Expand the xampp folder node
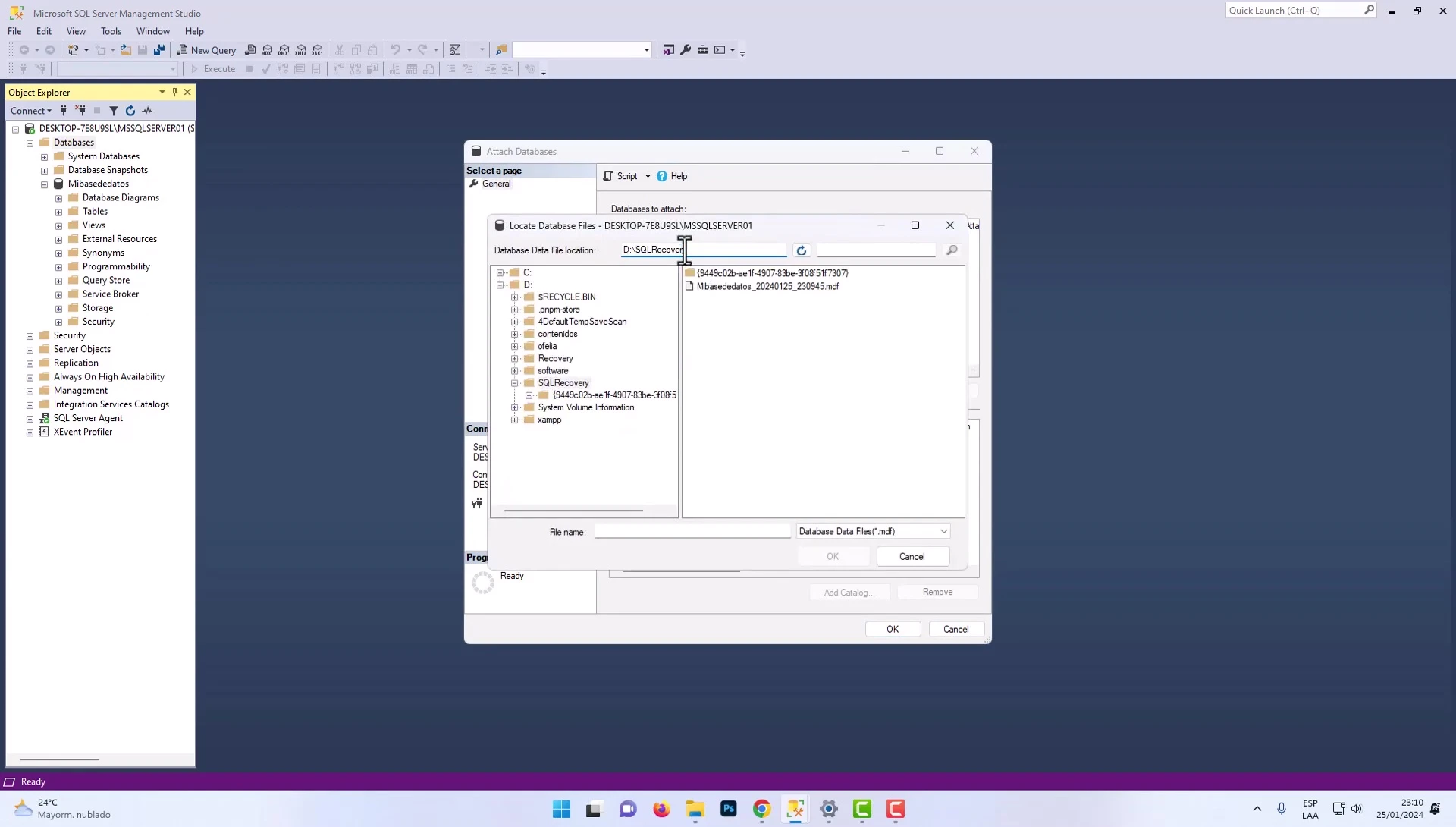The height and width of the screenshot is (827, 1456). (514, 420)
